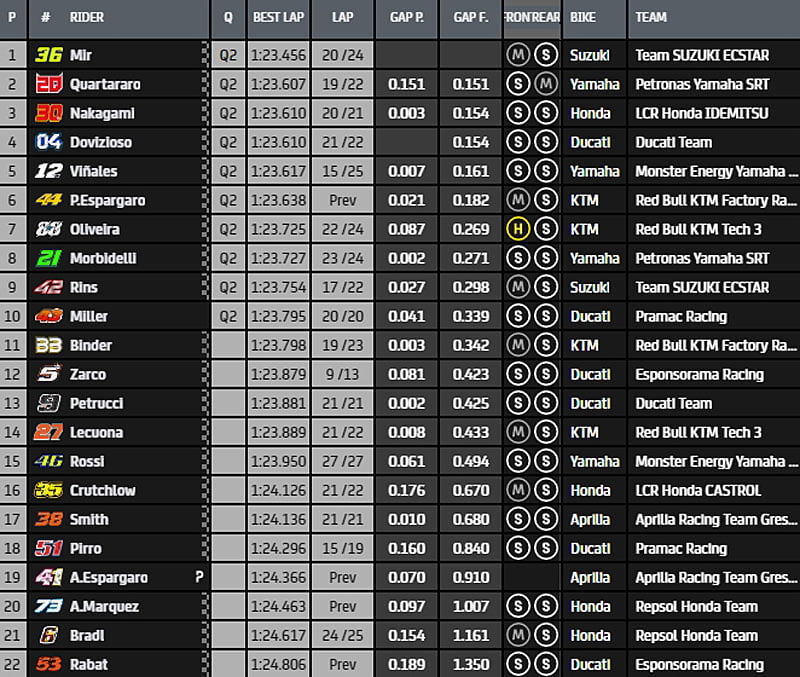Click Mir's M front tyre icon
The image size is (800, 677).
517,55
